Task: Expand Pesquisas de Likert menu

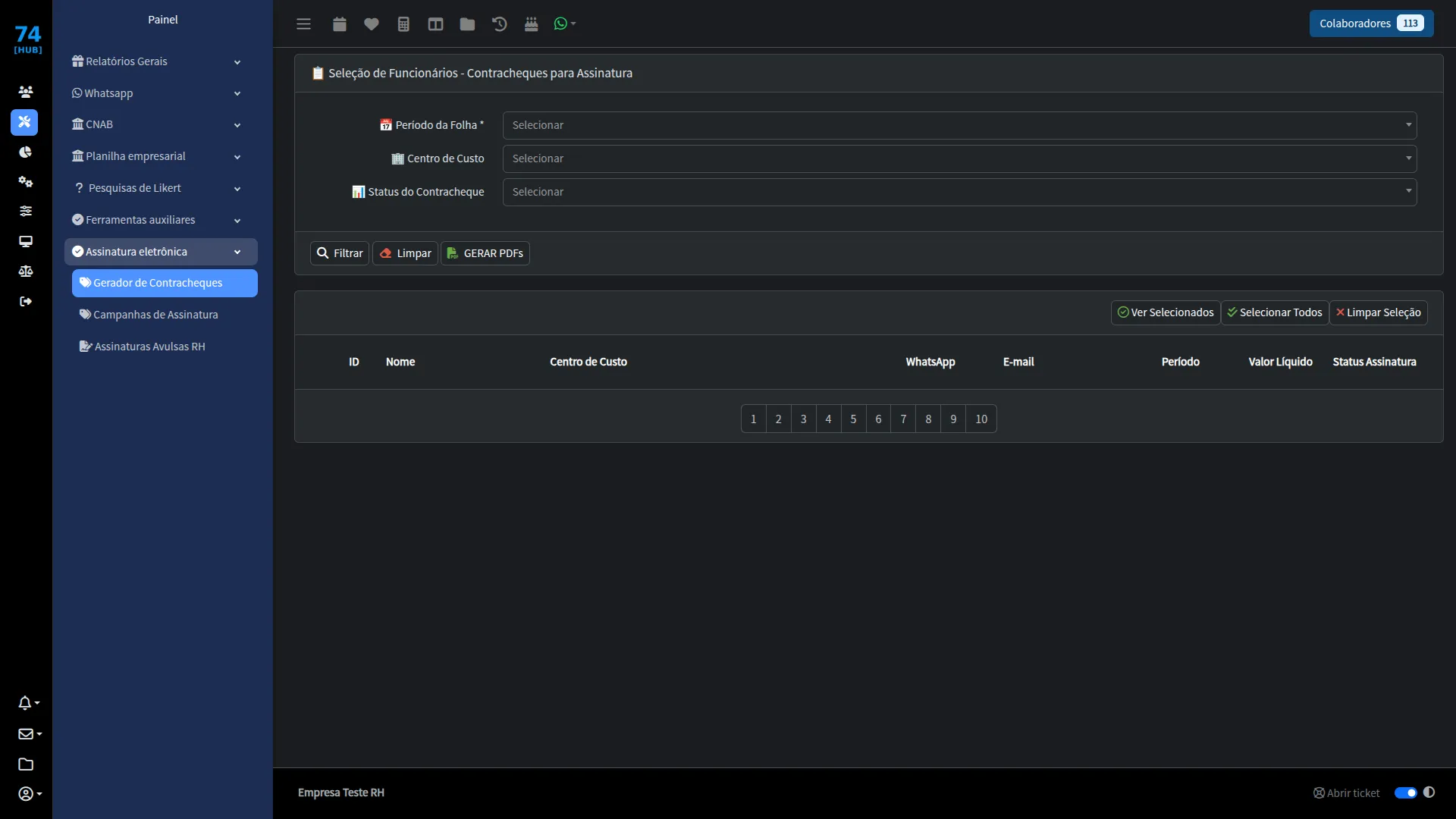Action: coord(161,188)
